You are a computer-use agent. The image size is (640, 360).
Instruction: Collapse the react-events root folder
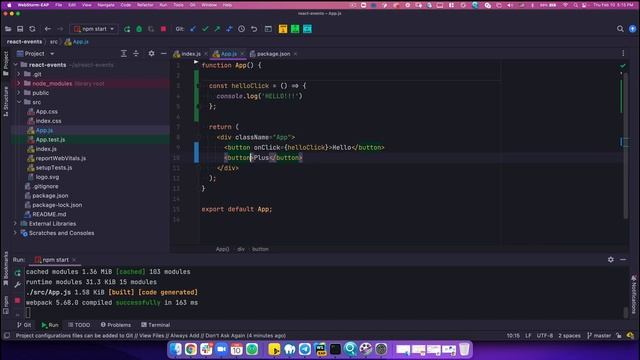point(16,64)
